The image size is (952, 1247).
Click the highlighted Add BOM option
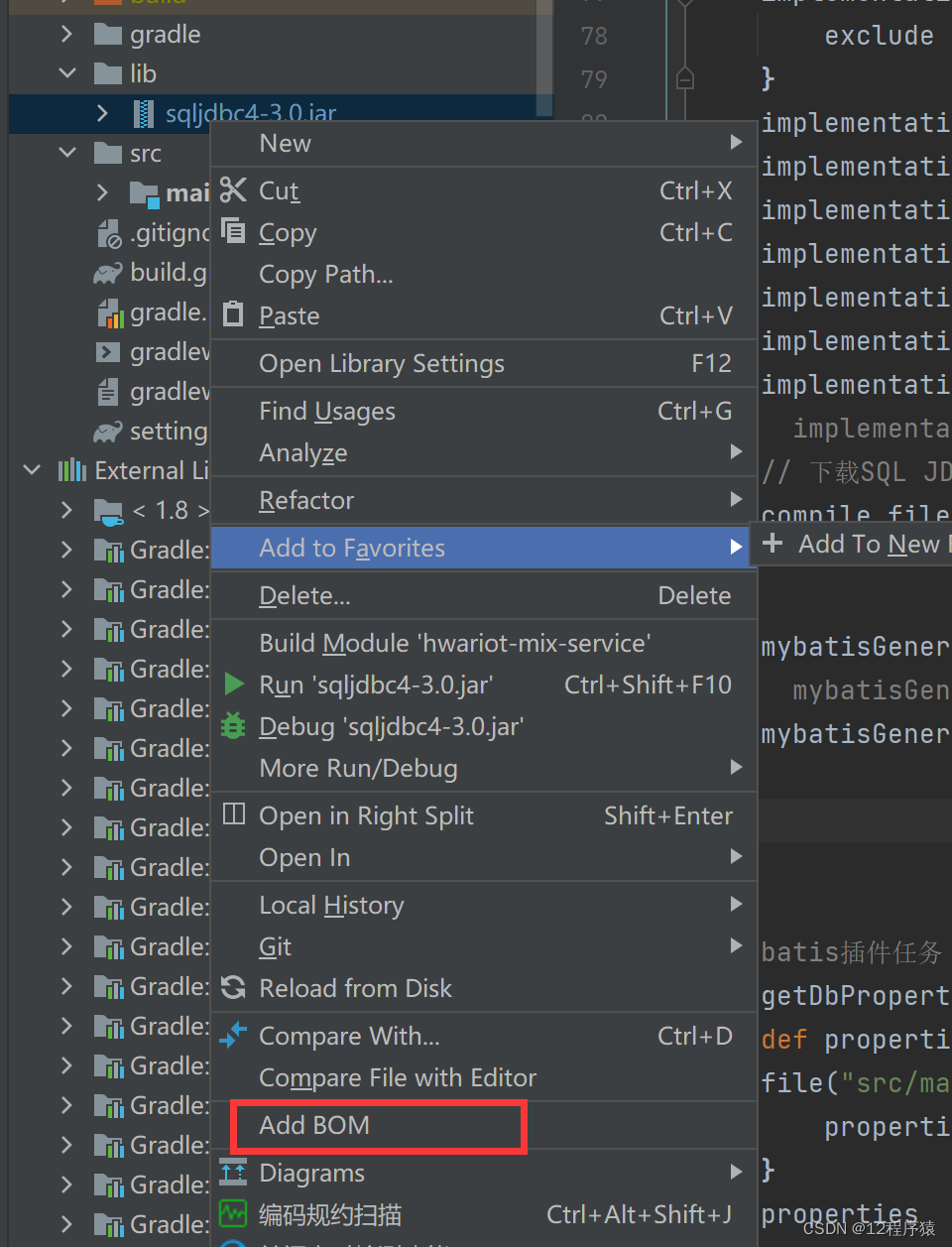coord(310,1127)
